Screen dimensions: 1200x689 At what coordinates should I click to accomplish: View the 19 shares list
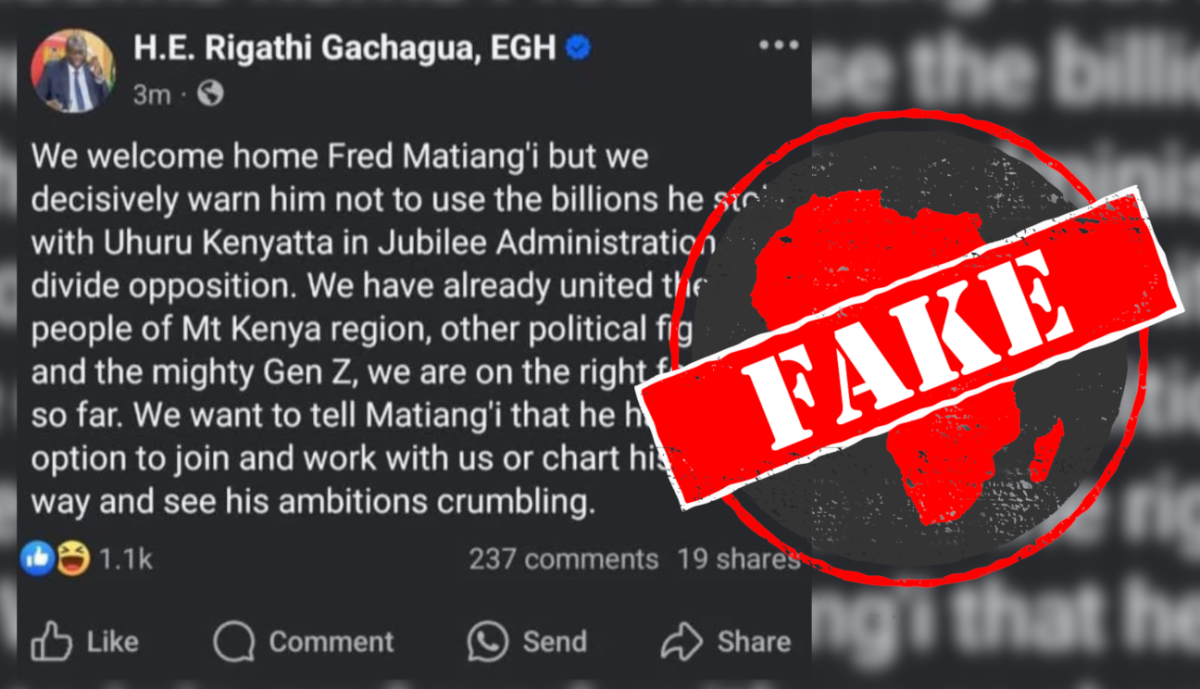pos(738,560)
